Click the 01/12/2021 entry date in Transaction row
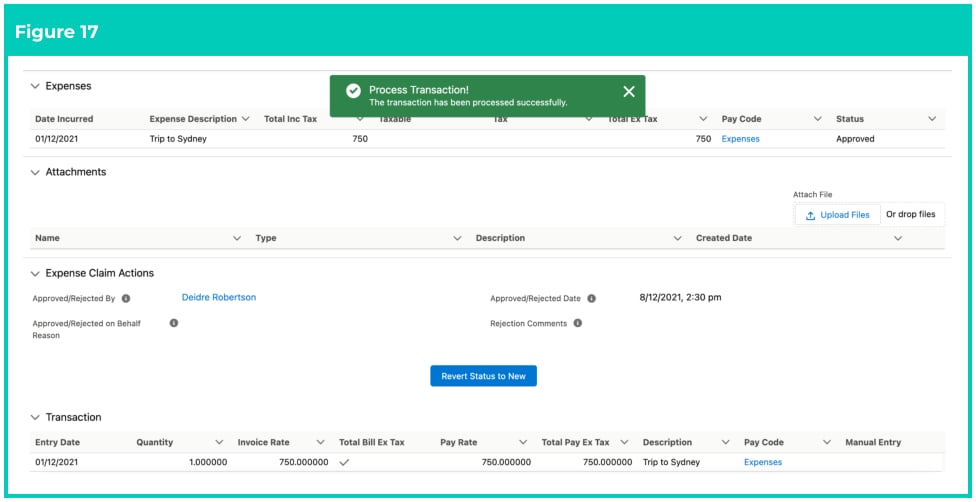The image size is (976, 502). 58,463
